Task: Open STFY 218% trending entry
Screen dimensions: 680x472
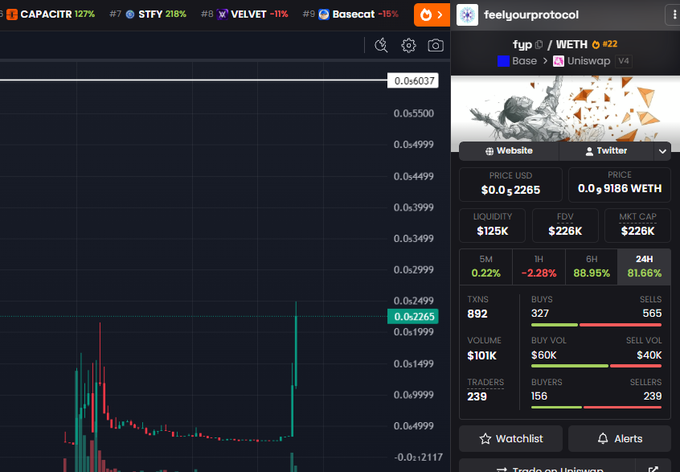Action: pyautogui.click(x=148, y=14)
